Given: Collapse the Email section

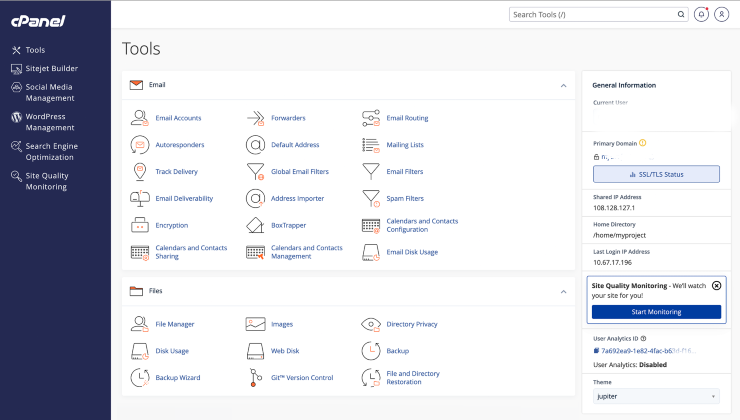Looking at the screenshot, I should [563, 85].
